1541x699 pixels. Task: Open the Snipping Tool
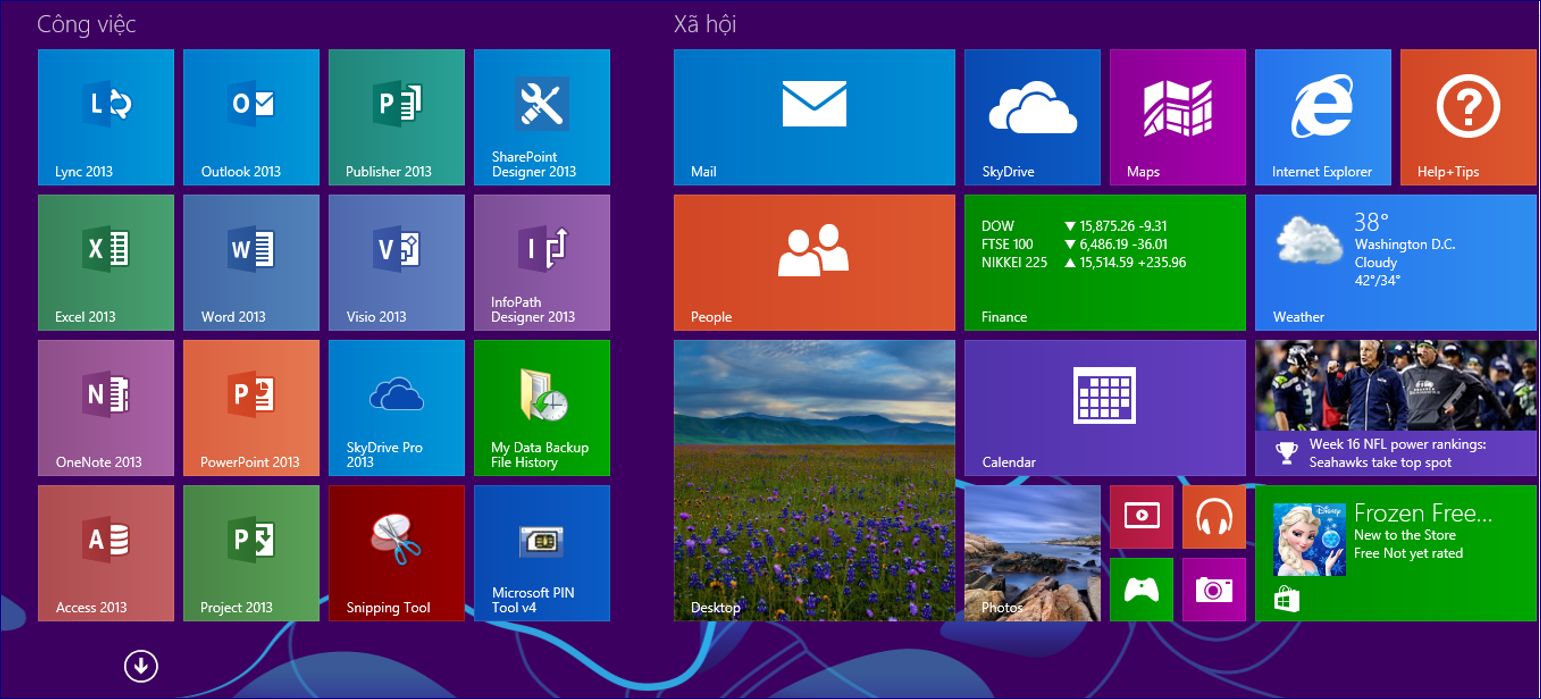pyautogui.click(x=396, y=552)
